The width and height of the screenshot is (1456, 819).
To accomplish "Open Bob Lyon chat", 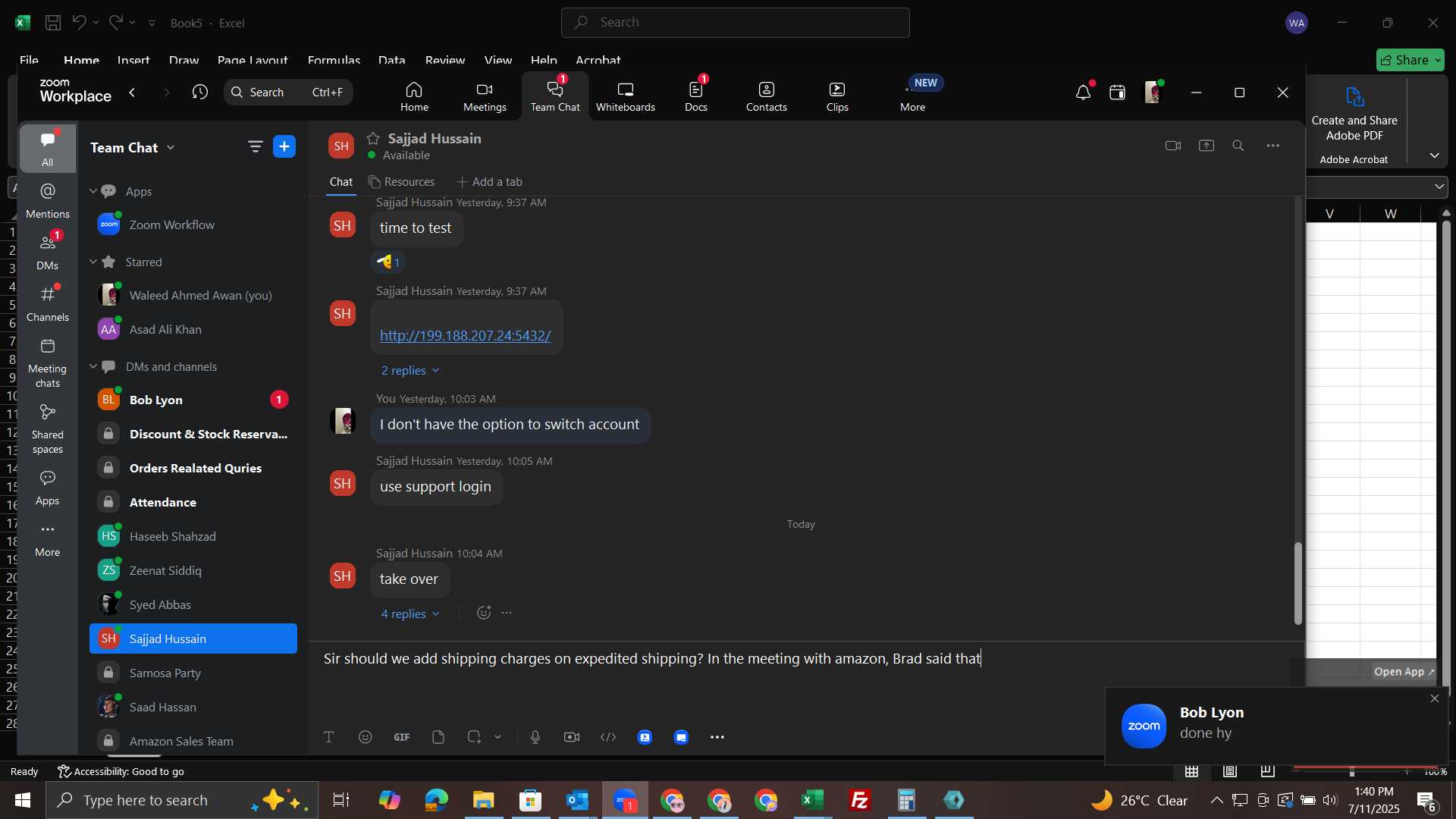I will click(193, 400).
